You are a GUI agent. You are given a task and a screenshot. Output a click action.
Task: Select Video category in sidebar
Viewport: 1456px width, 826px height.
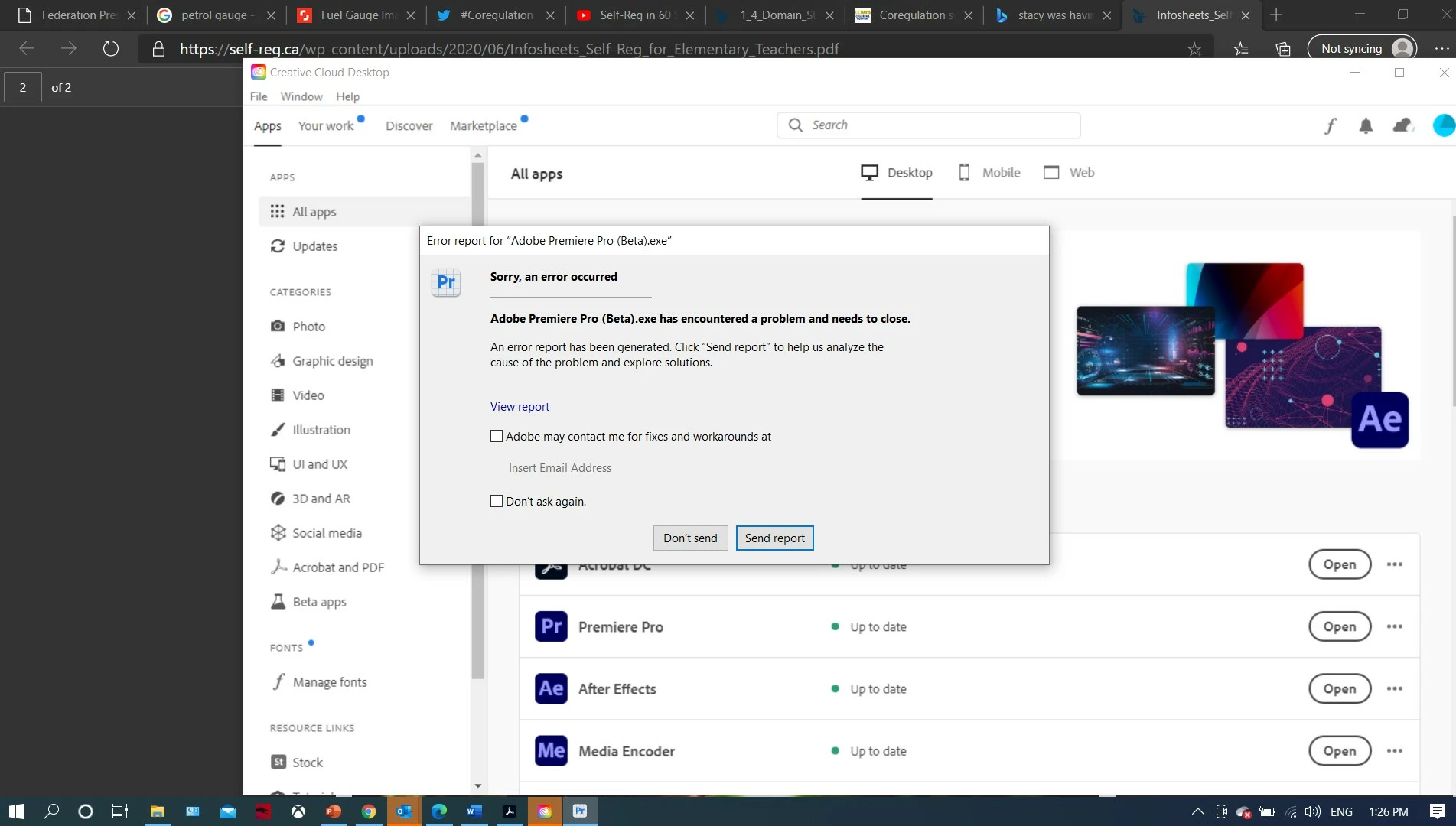click(308, 395)
